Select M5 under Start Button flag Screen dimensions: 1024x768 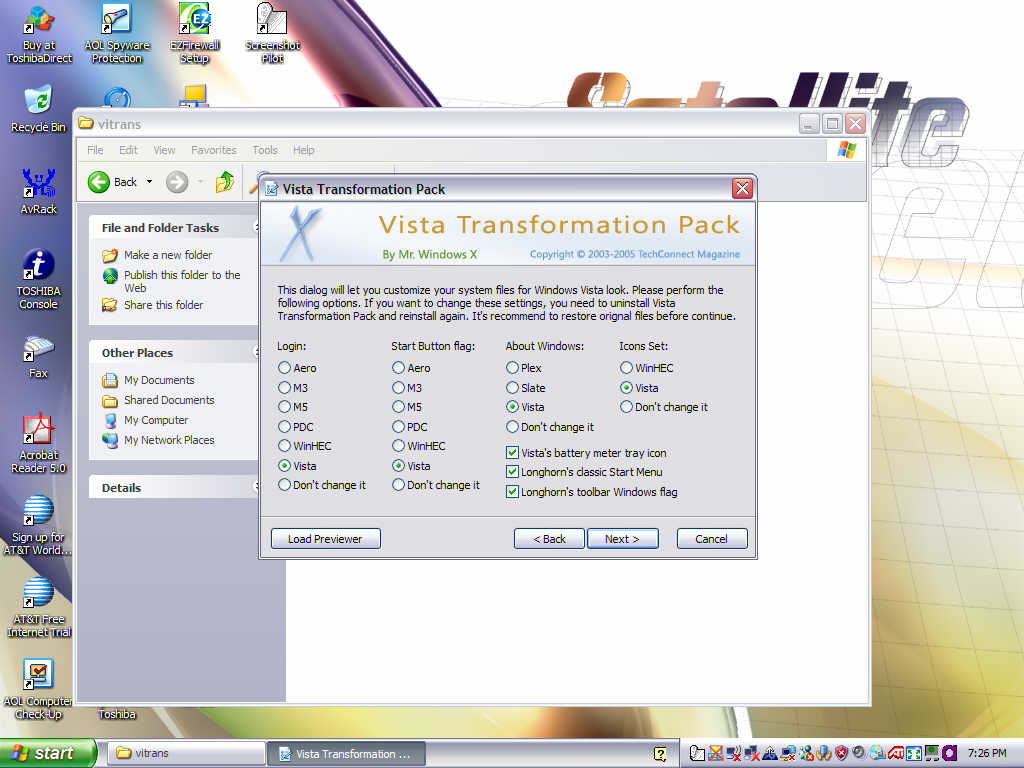[x=398, y=407]
